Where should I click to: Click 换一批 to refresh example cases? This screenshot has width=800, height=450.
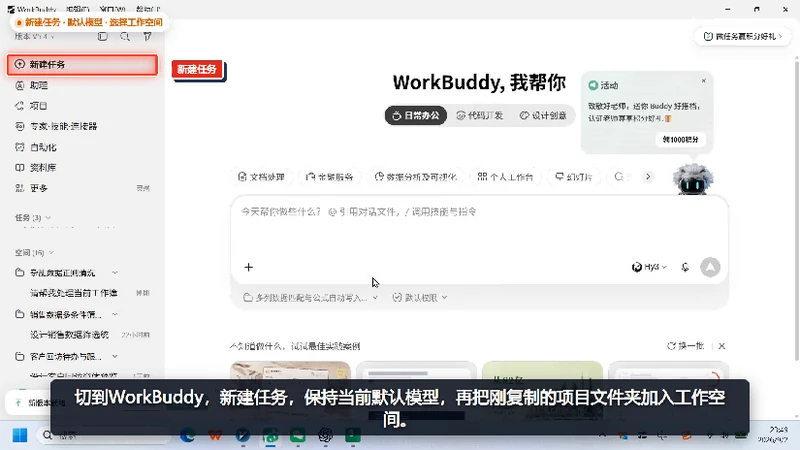[x=685, y=346]
